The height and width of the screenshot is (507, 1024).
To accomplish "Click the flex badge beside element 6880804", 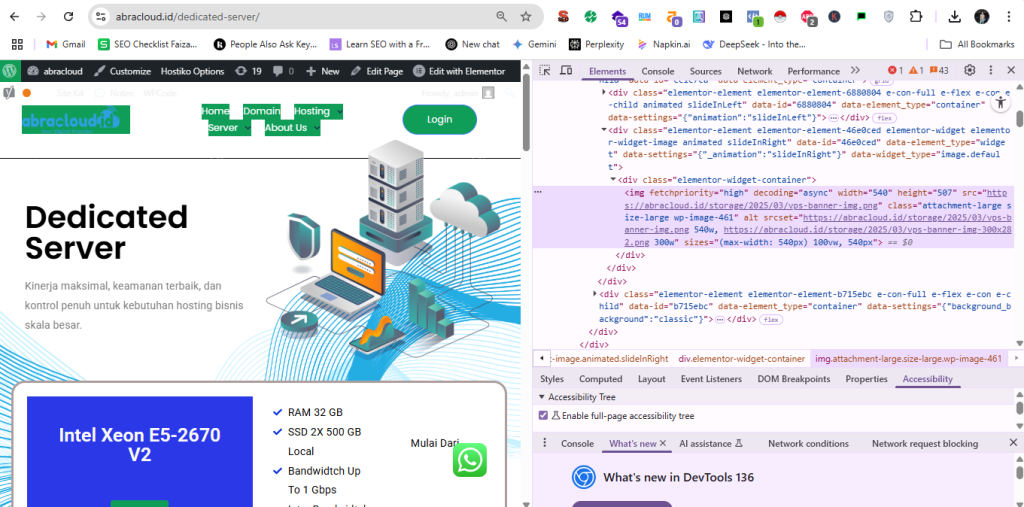I will tap(886, 118).
